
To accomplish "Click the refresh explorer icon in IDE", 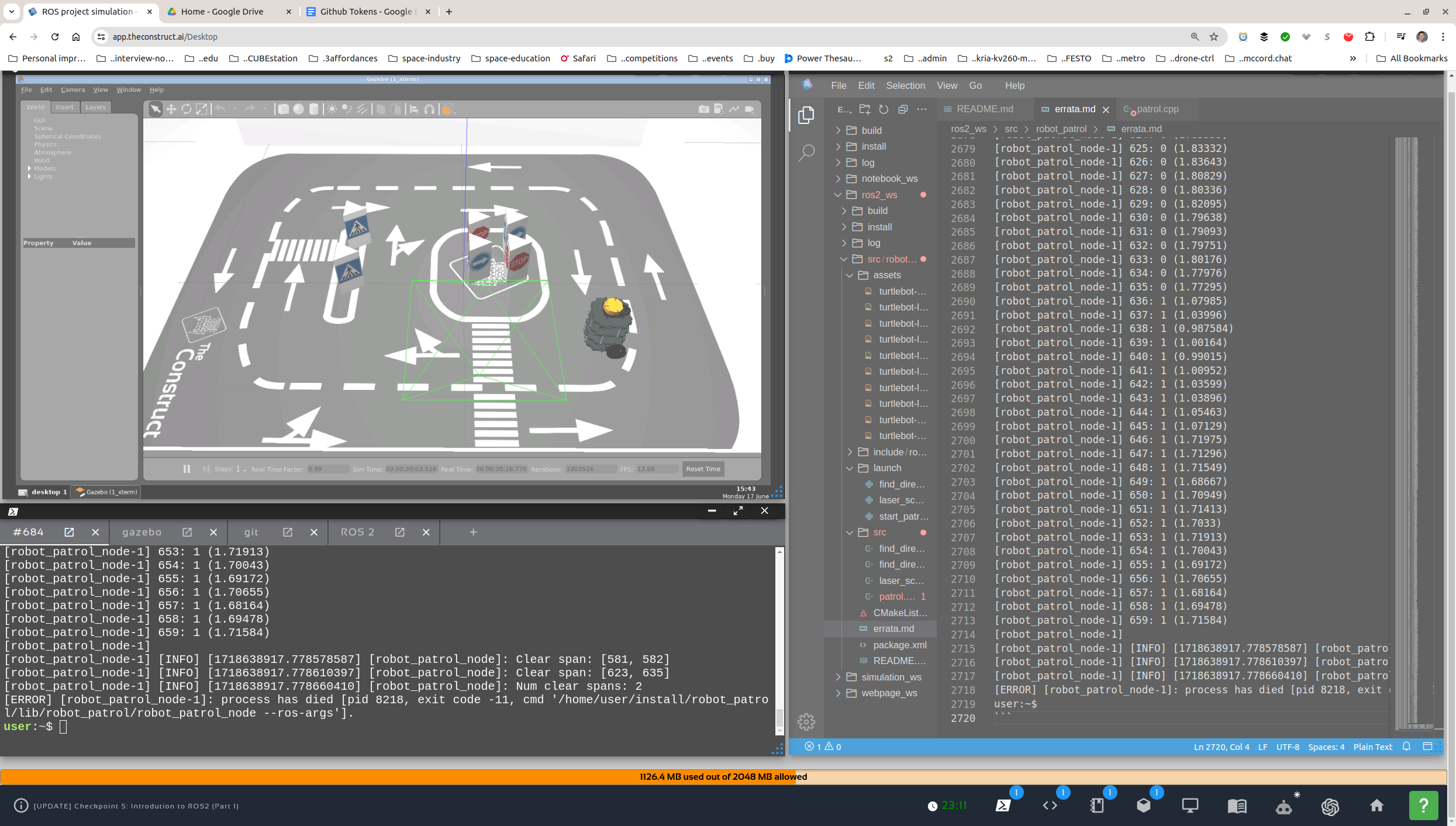I will pyautogui.click(x=884, y=109).
